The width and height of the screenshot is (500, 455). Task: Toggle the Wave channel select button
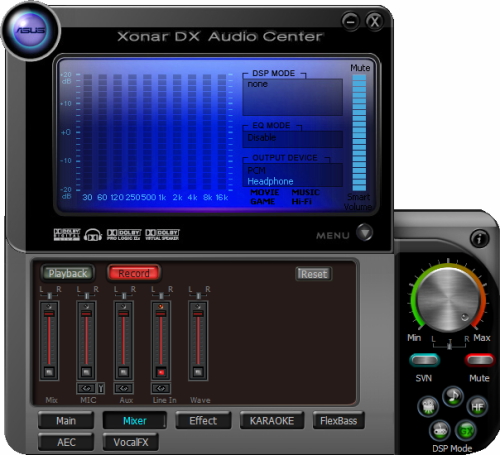[x=198, y=371]
